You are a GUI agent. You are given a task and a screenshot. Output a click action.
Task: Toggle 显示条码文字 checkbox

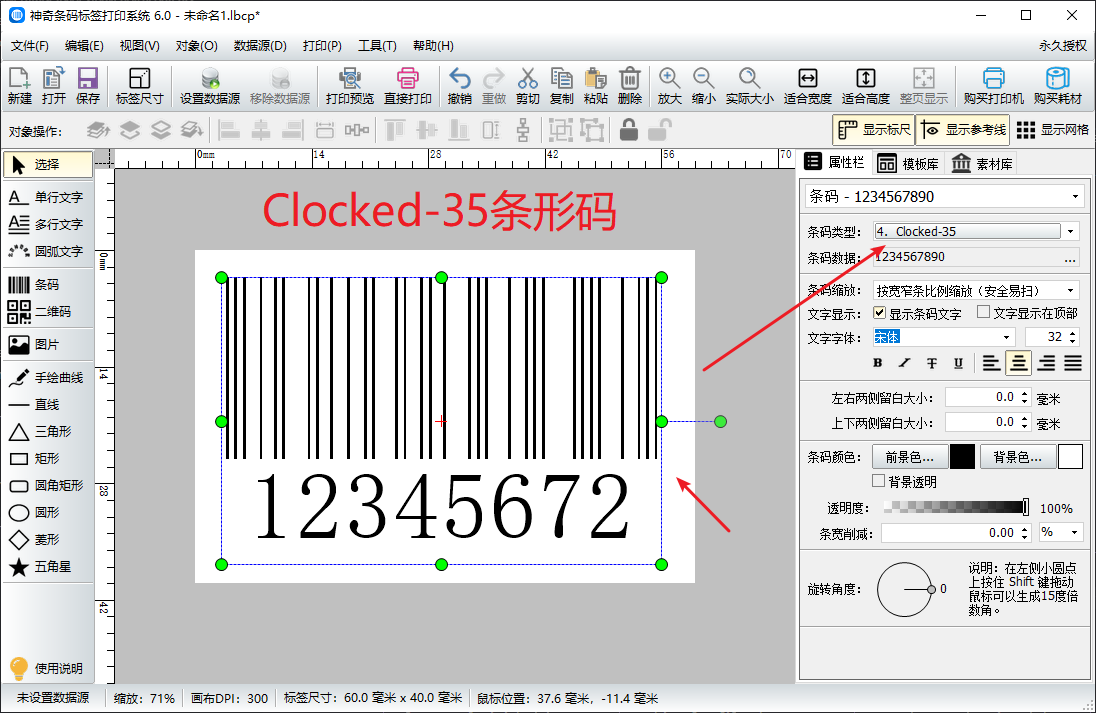[x=879, y=312]
